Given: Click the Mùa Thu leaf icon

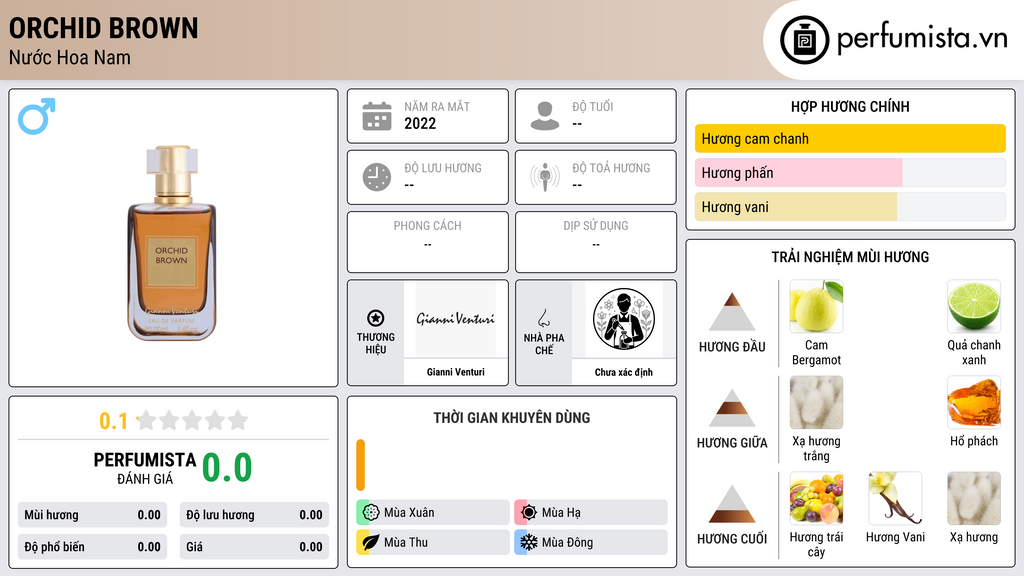Looking at the screenshot, I should click(371, 542).
